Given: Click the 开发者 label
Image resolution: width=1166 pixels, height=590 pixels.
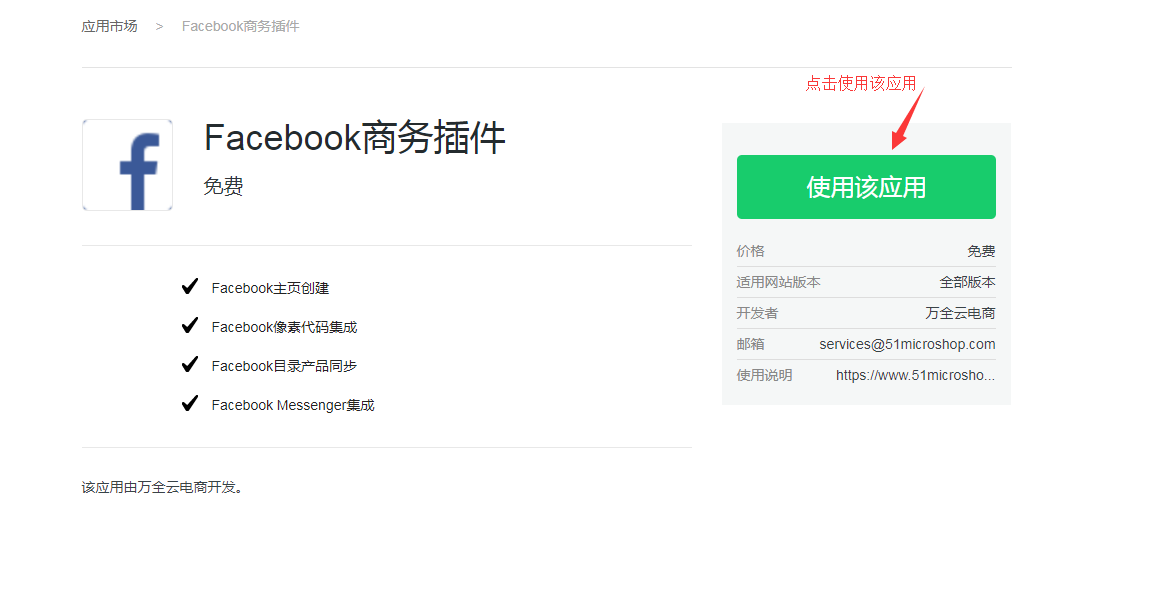Looking at the screenshot, I should click(x=757, y=313).
